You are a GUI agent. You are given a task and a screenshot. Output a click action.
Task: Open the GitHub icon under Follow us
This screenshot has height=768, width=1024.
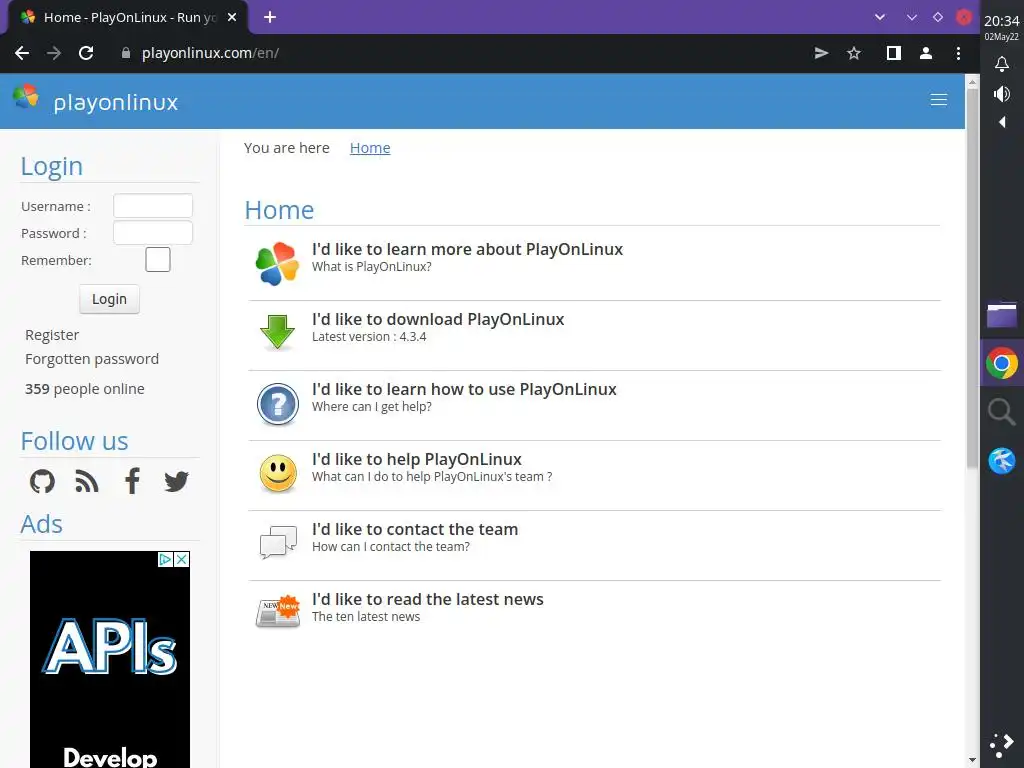42,482
